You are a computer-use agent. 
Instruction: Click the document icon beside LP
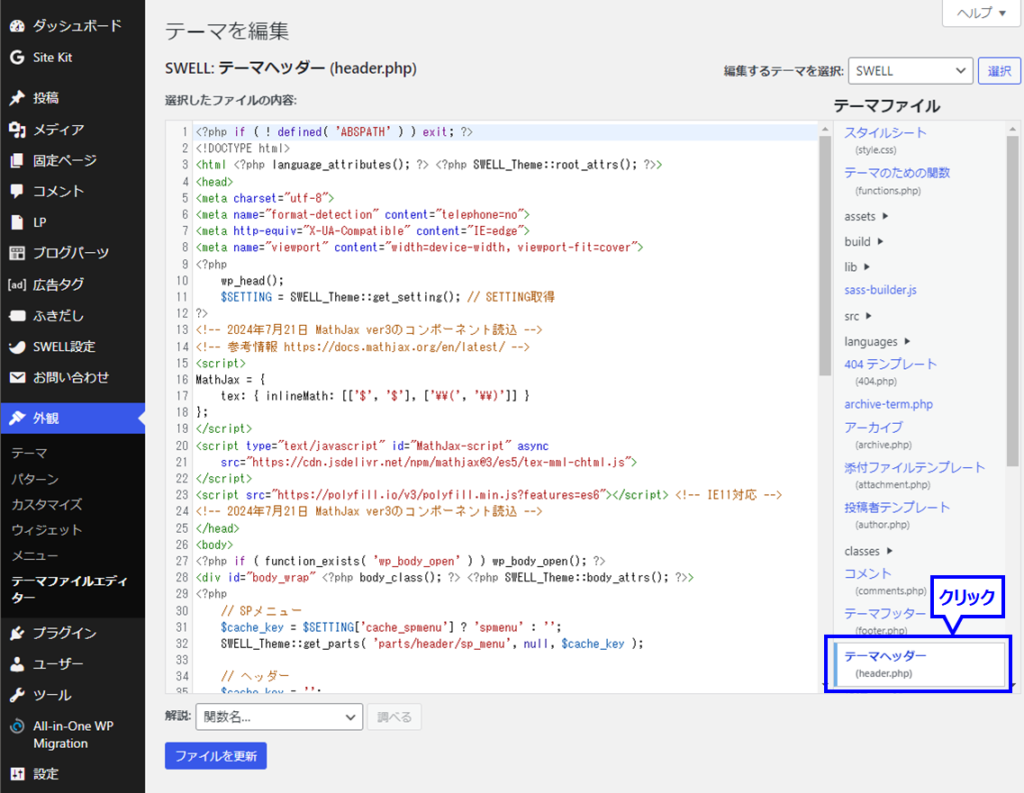pyautogui.click(x=18, y=222)
